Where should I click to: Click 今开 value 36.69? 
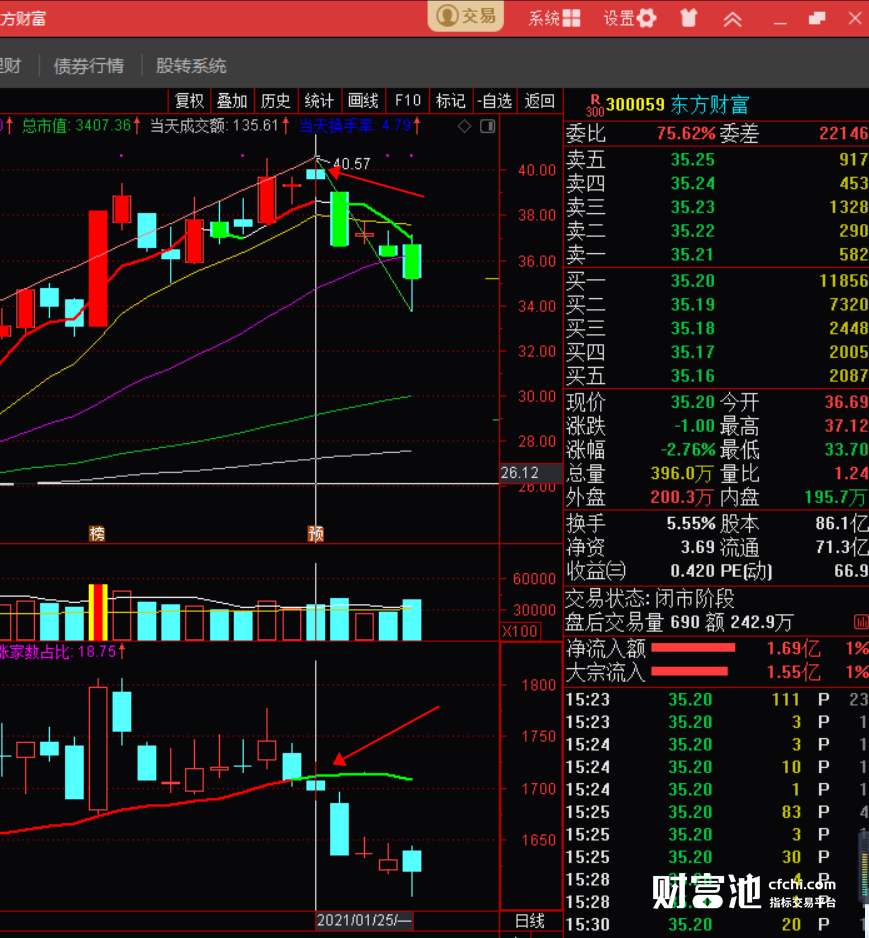846,402
